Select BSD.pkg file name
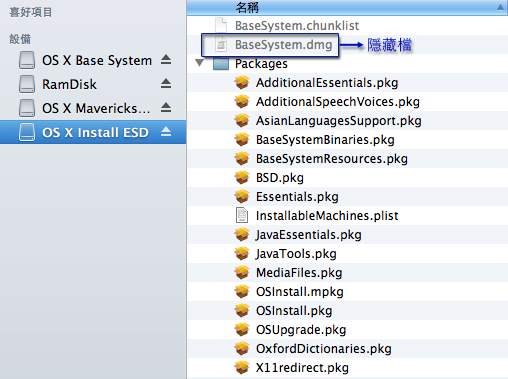 click(280, 178)
